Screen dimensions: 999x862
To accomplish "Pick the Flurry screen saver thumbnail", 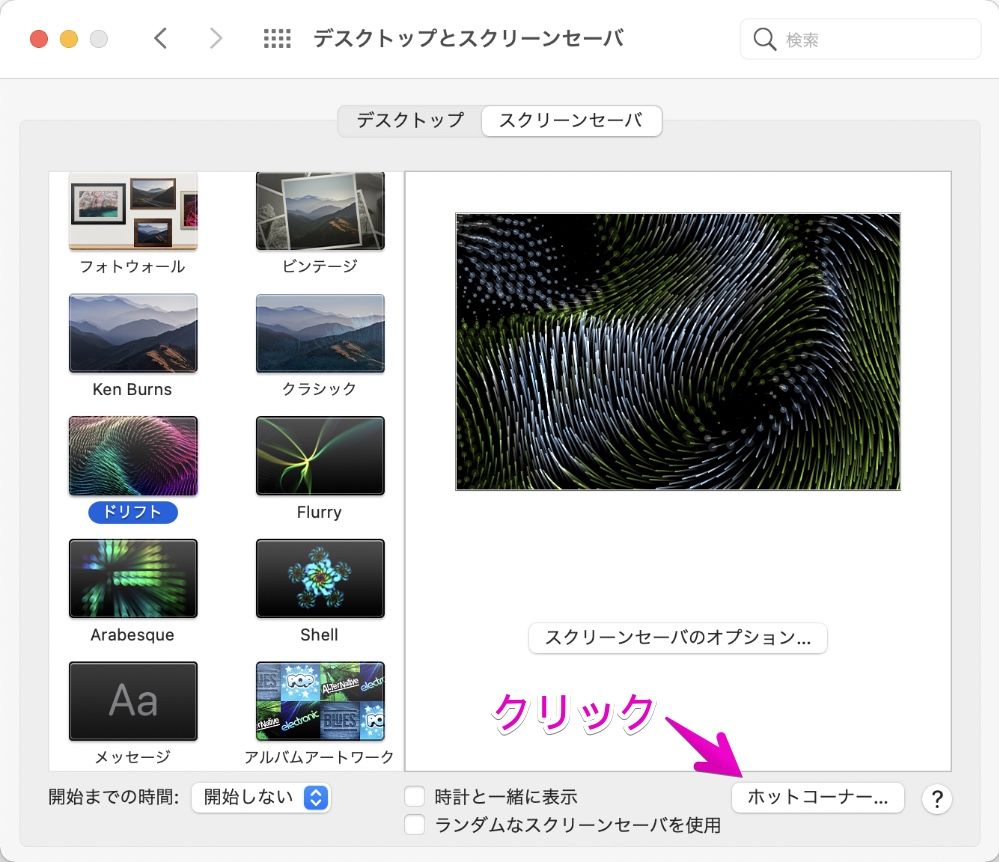I will pyautogui.click(x=320, y=456).
